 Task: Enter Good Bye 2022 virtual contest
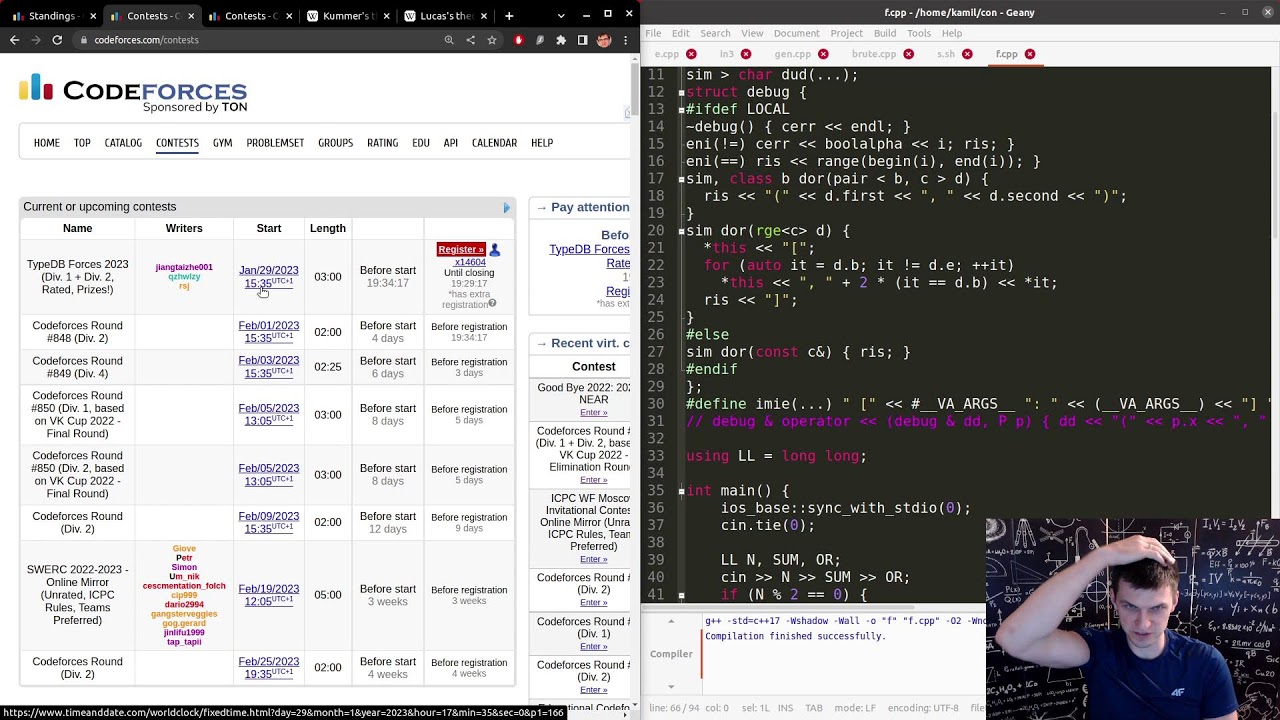tap(593, 412)
